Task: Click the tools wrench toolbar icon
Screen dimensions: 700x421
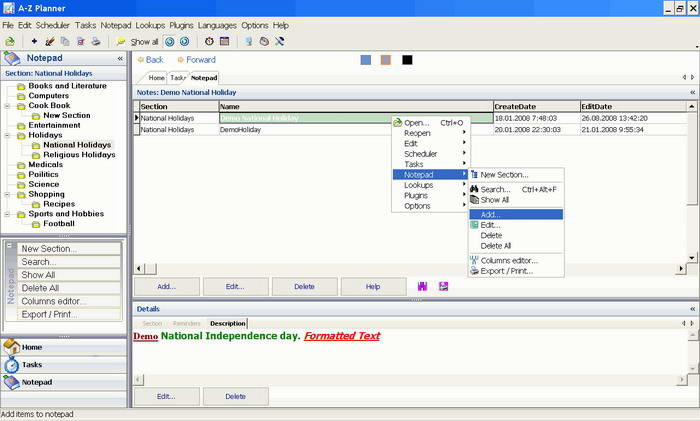Action: (279, 42)
